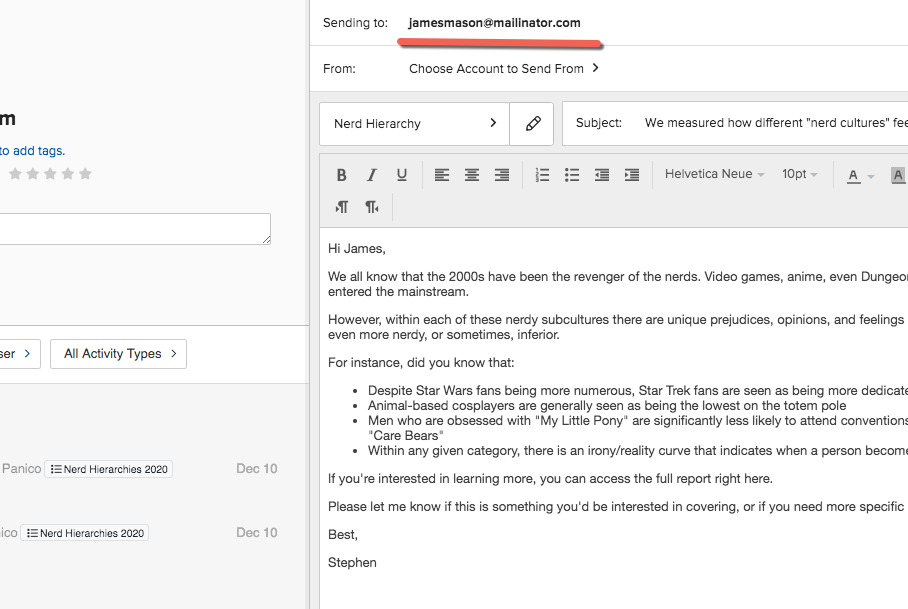
Task: Center align the email text
Action: (472, 175)
